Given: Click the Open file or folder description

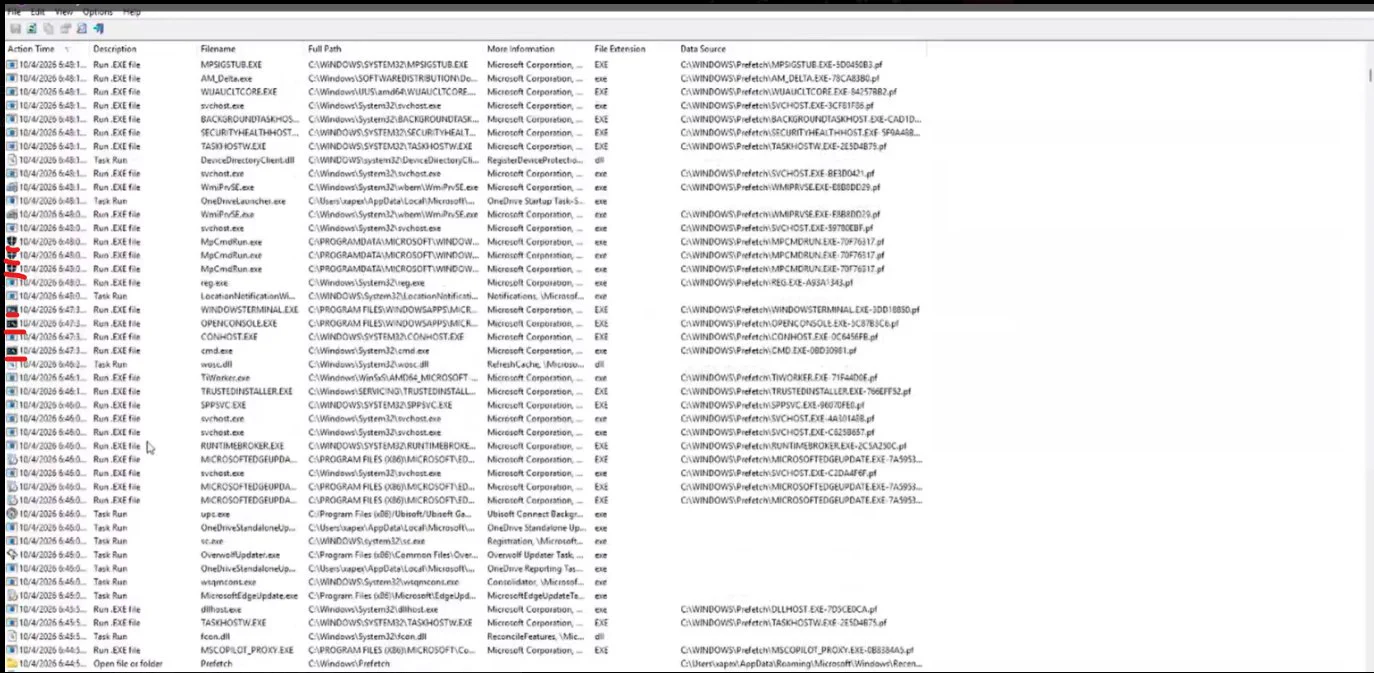Looking at the screenshot, I should (x=128, y=663).
